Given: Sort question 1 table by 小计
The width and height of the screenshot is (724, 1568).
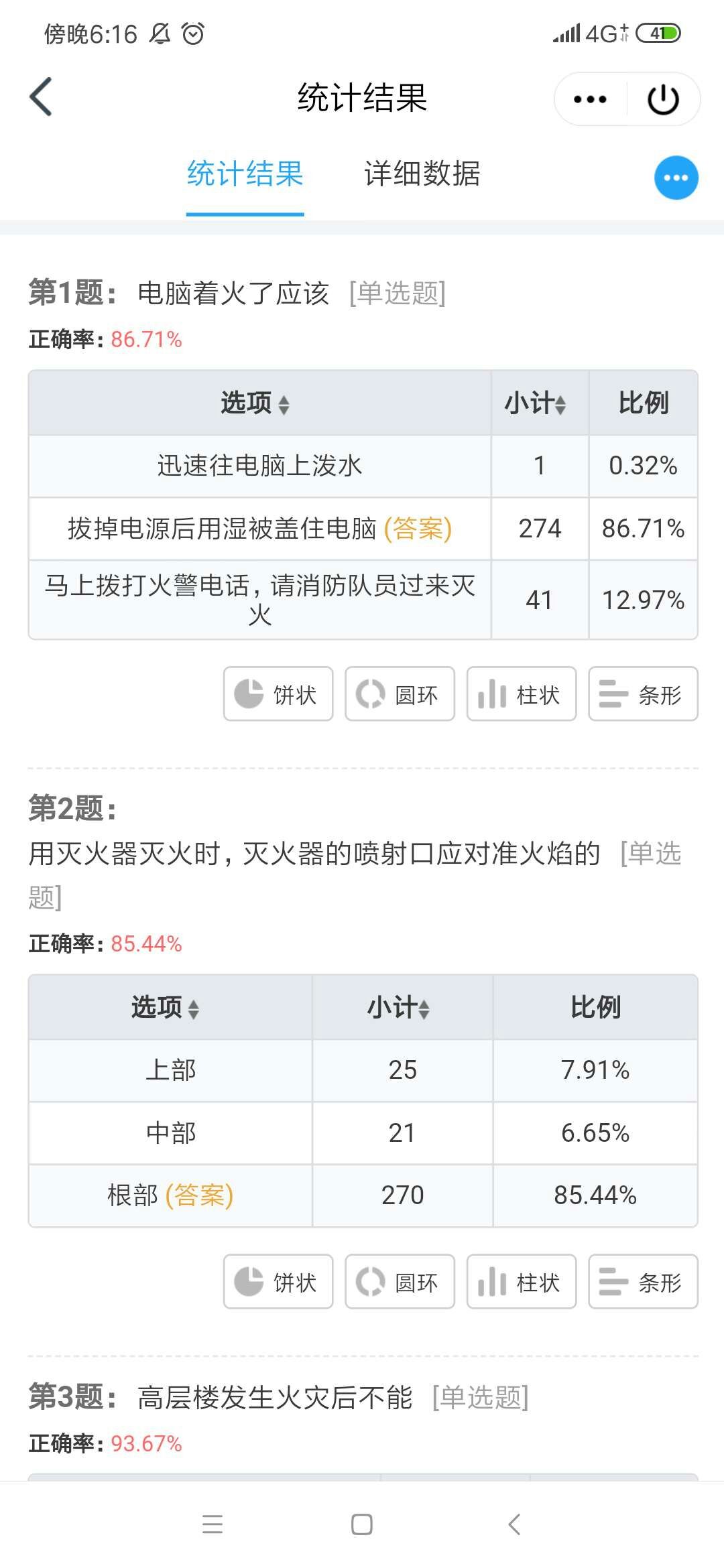Looking at the screenshot, I should point(536,403).
